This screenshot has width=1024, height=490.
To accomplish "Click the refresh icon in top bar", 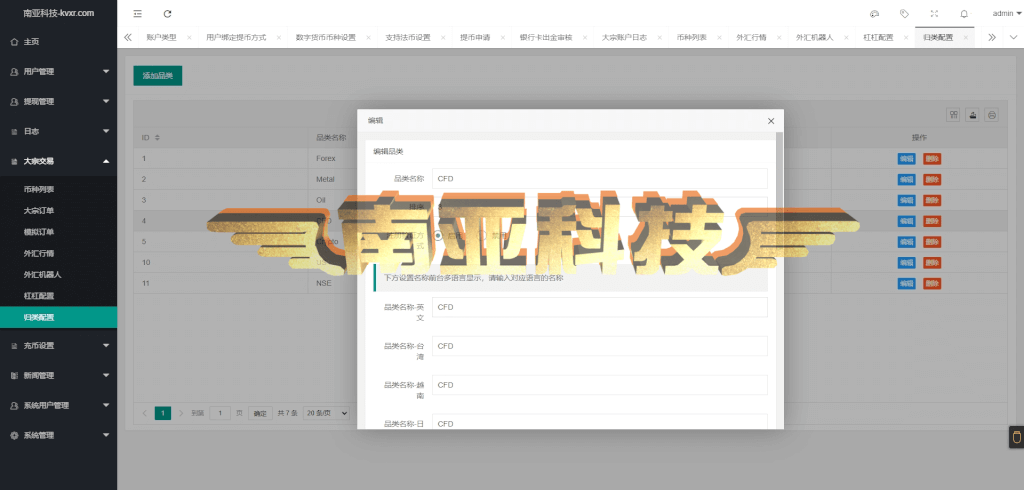I will [168, 13].
